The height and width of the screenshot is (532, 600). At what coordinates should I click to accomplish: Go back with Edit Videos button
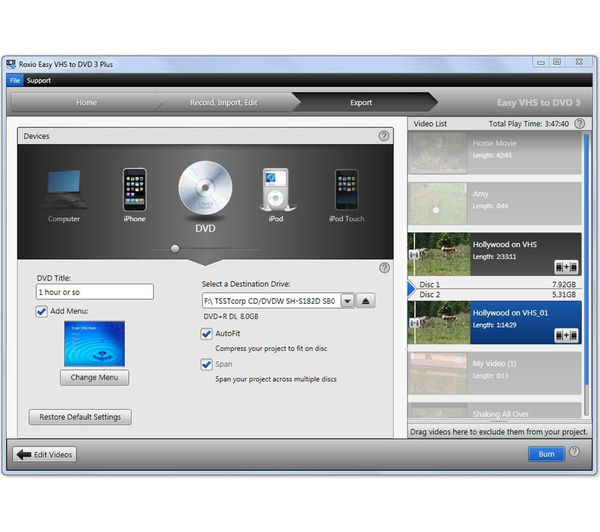pos(45,454)
